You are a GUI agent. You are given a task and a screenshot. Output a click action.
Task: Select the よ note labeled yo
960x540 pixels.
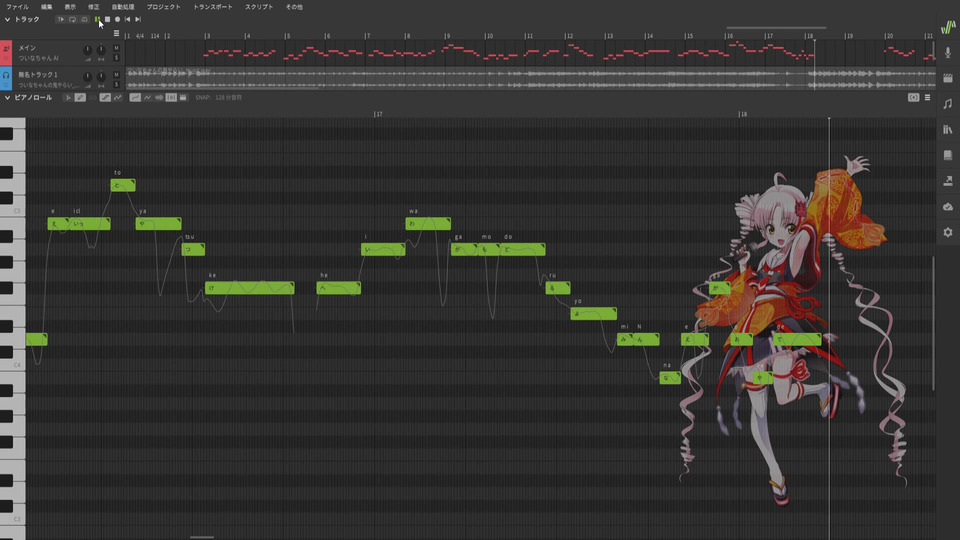coord(594,313)
